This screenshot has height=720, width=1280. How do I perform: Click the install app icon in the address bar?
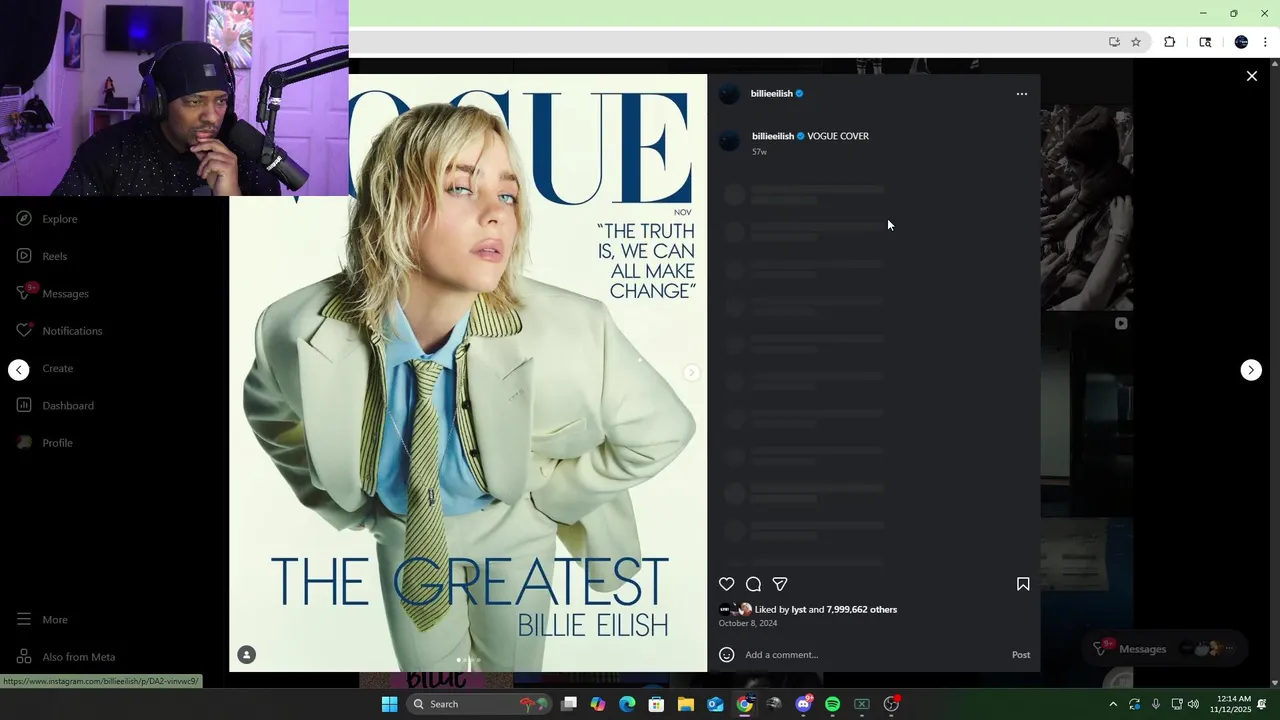1114,42
